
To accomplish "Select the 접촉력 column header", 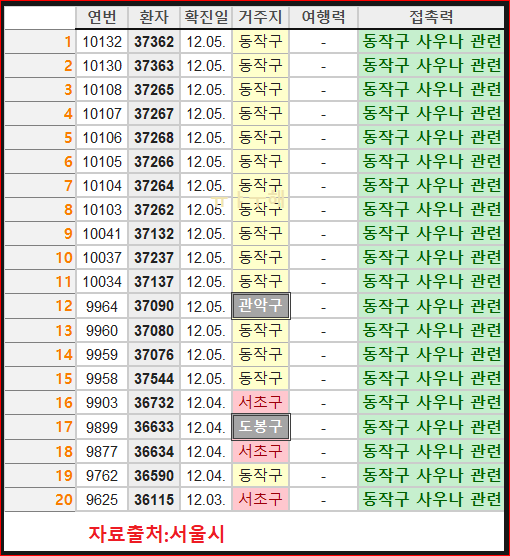I will tap(431, 17).
